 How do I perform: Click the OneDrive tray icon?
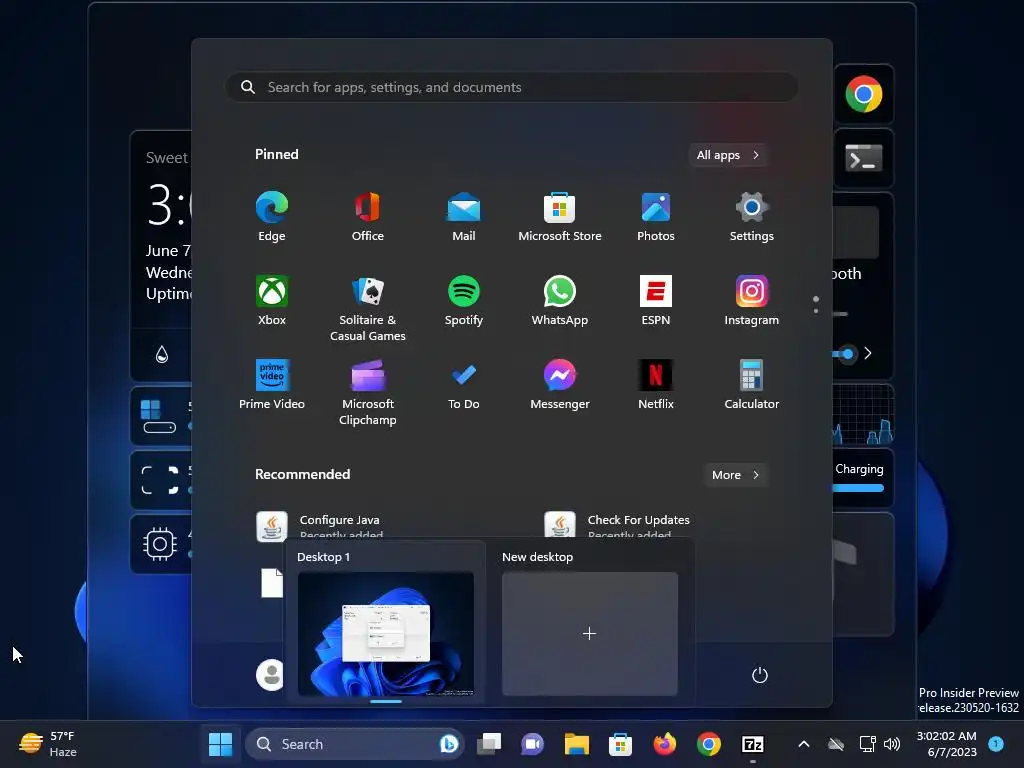[x=836, y=744]
